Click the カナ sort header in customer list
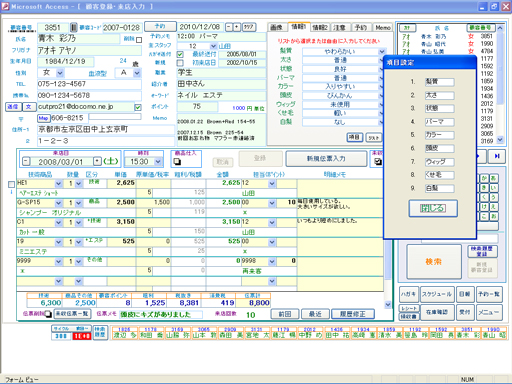 (407, 28)
